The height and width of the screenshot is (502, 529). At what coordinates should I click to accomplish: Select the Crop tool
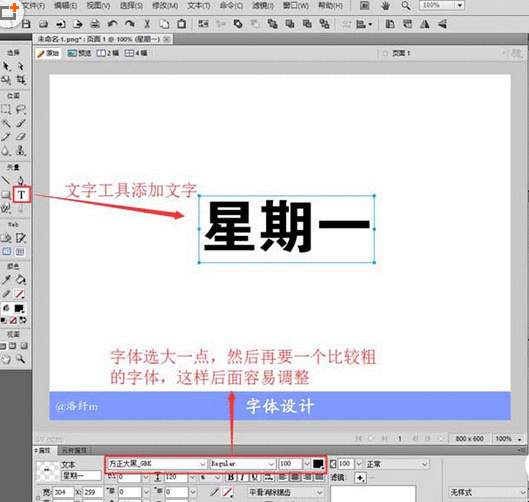coord(21,80)
